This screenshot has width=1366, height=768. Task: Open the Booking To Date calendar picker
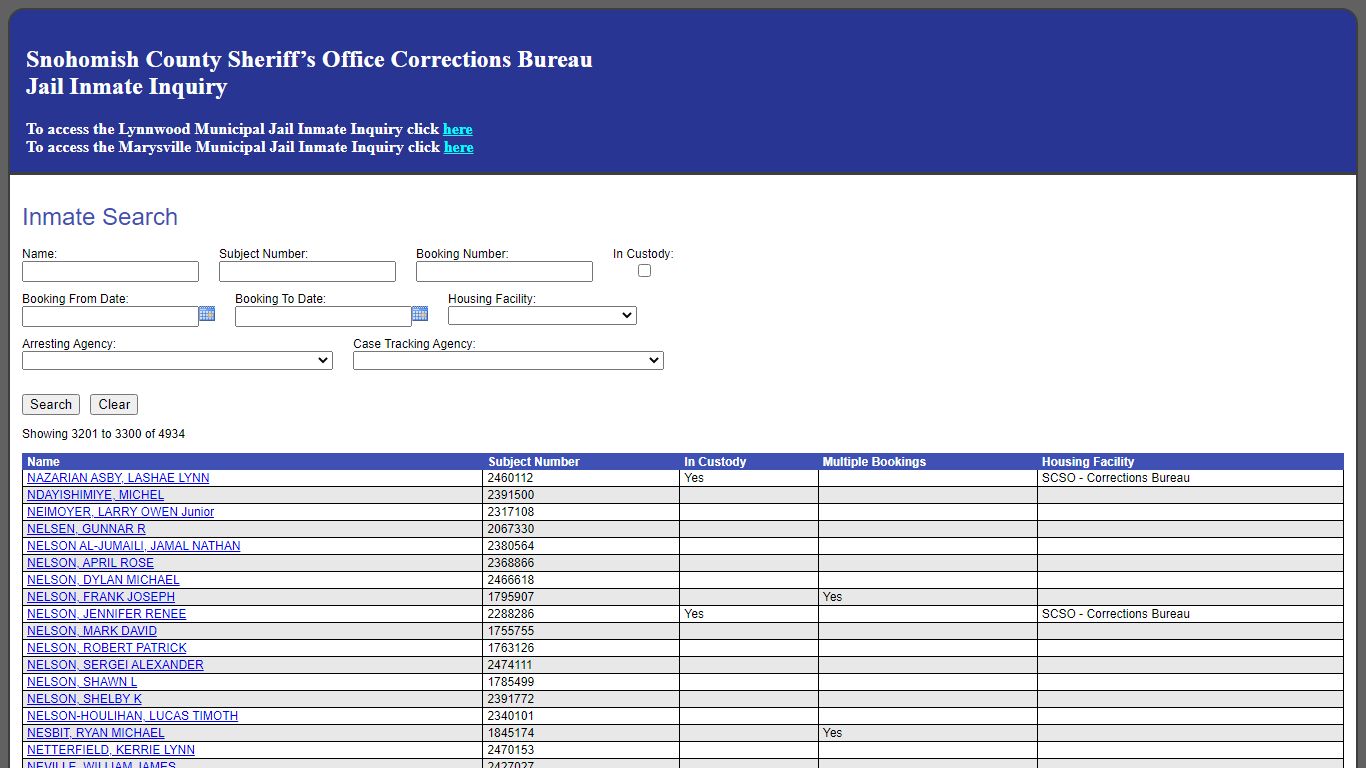(x=420, y=314)
